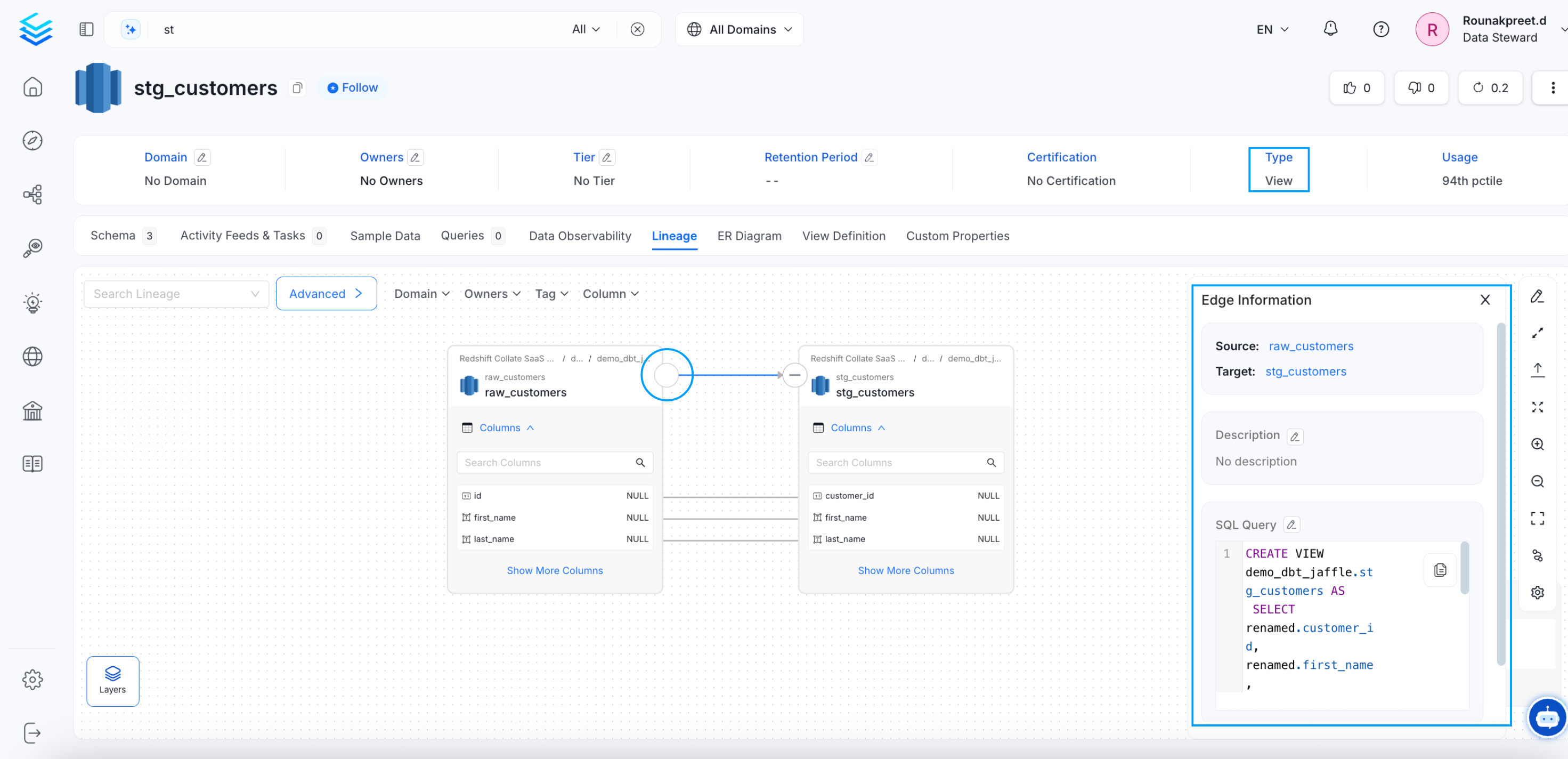
Task: Select the Governance bank icon in sidebar
Action: [x=33, y=410]
